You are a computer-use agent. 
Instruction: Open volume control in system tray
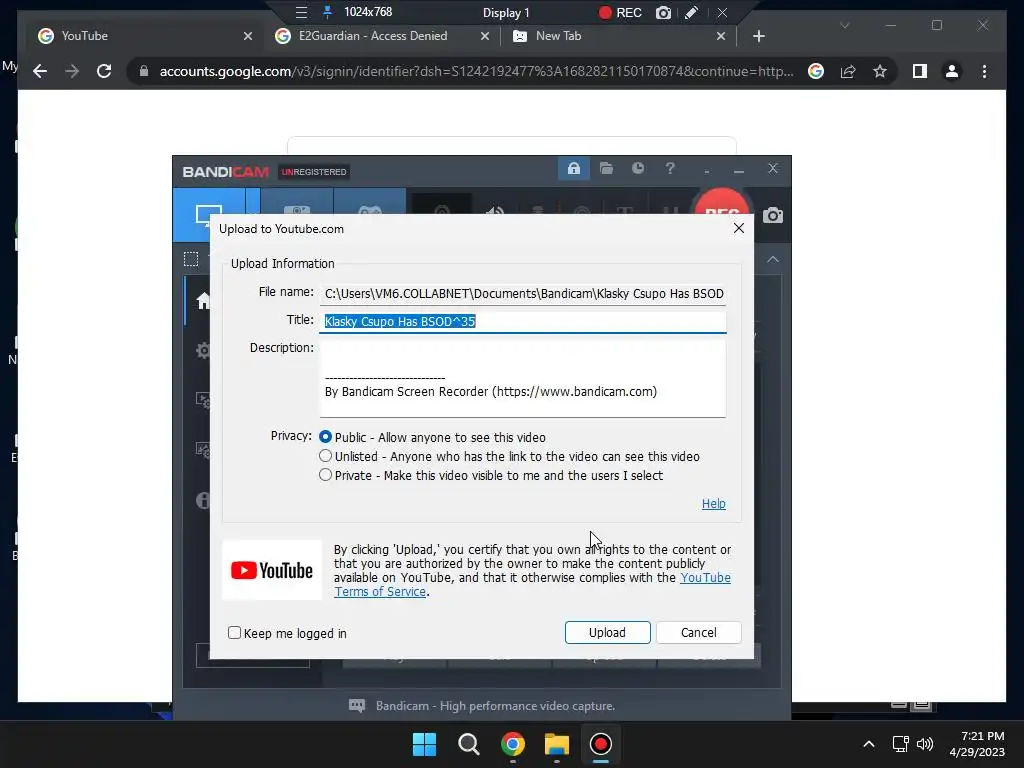click(925, 744)
